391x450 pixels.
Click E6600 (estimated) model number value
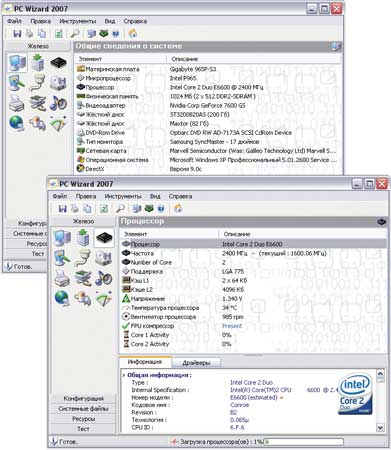pos(254,398)
